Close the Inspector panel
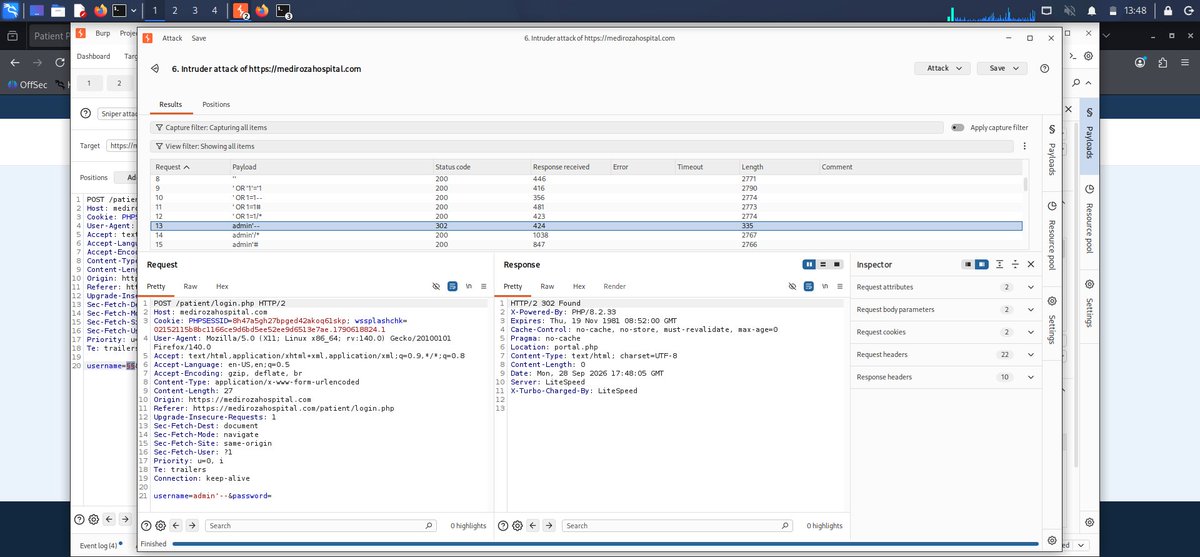The height and width of the screenshot is (557, 1200). point(1030,264)
